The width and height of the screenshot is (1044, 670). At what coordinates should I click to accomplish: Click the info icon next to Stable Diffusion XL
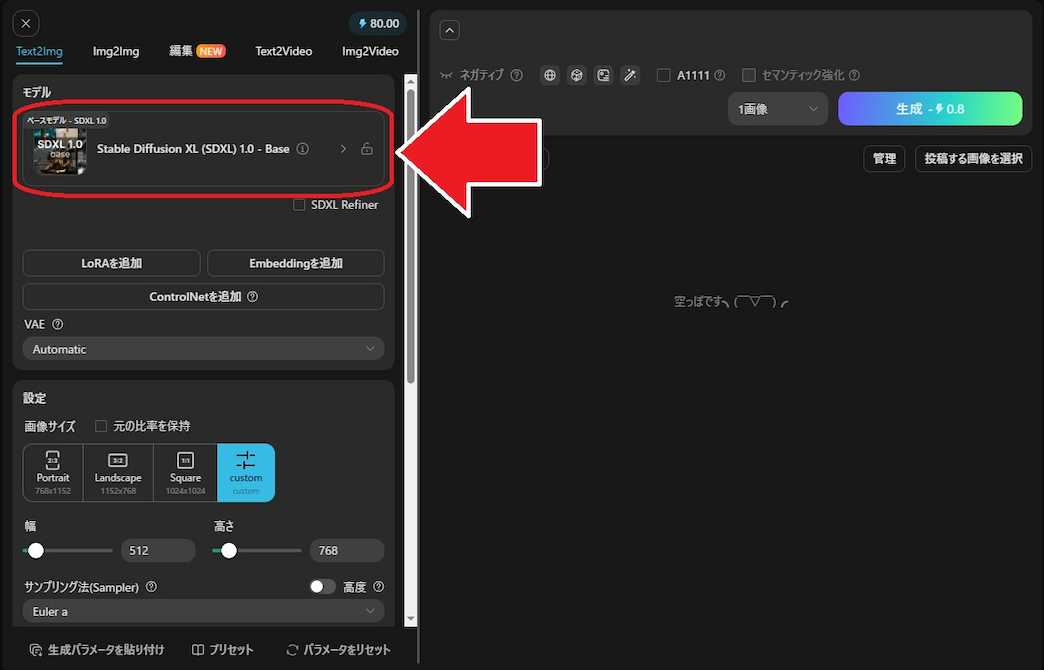(x=302, y=147)
